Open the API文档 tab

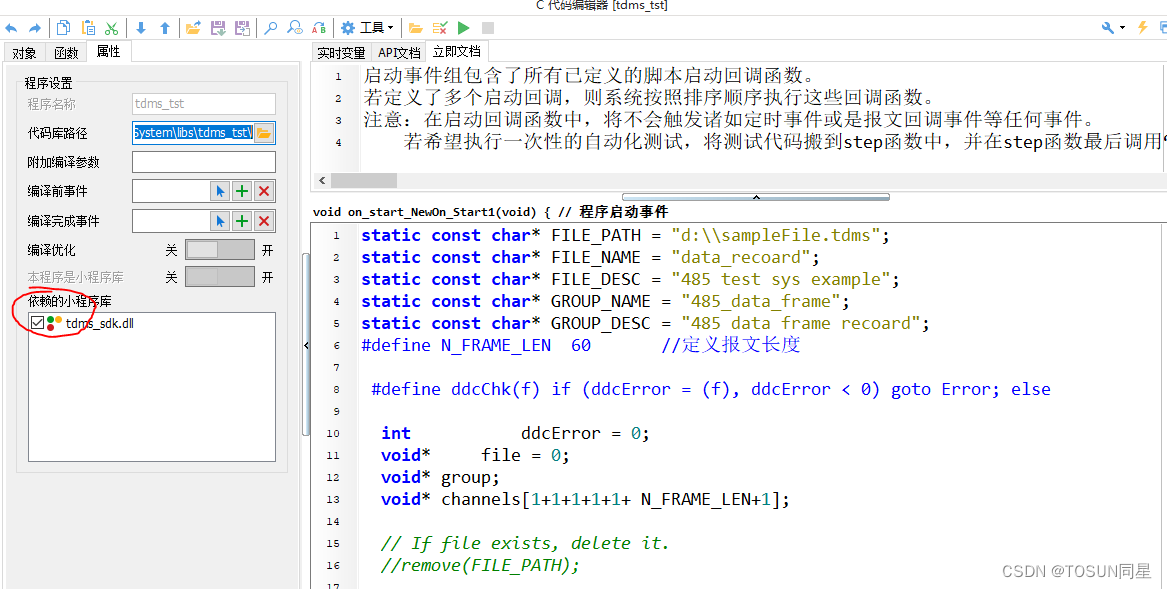pyautogui.click(x=399, y=53)
